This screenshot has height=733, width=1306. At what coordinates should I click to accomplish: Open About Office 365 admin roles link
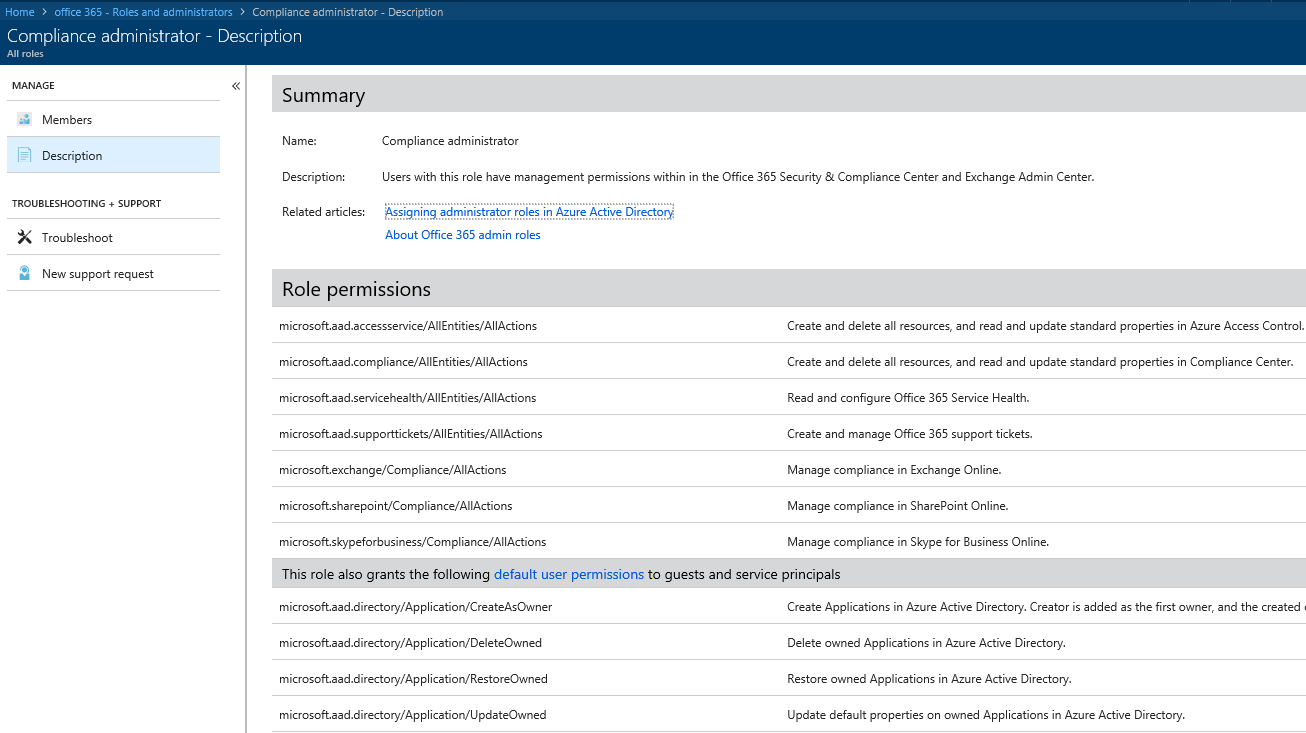(463, 235)
